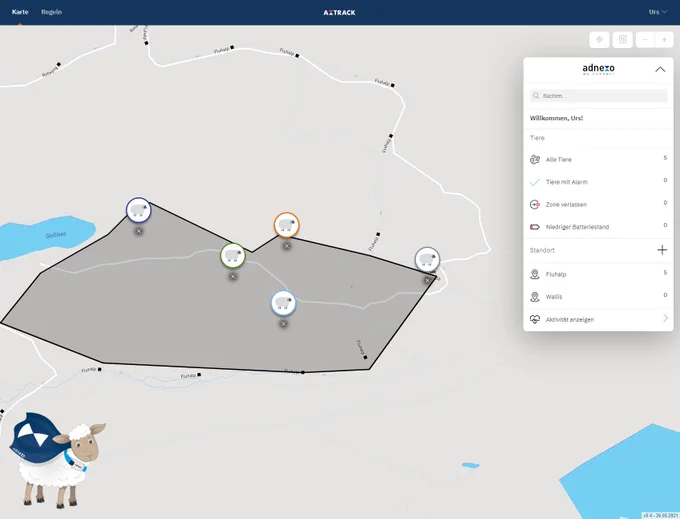Add a new Standort with plus
The height and width of the screenshot is (519, 680).
pyautogui.click(x=662, y=250)
